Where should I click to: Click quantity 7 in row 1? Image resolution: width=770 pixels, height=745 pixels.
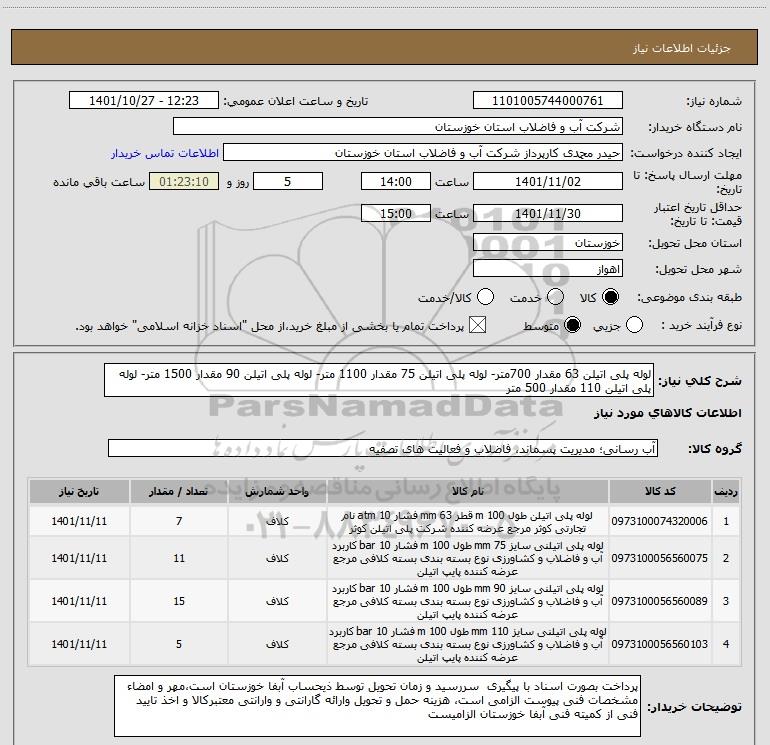coord(179,522)
